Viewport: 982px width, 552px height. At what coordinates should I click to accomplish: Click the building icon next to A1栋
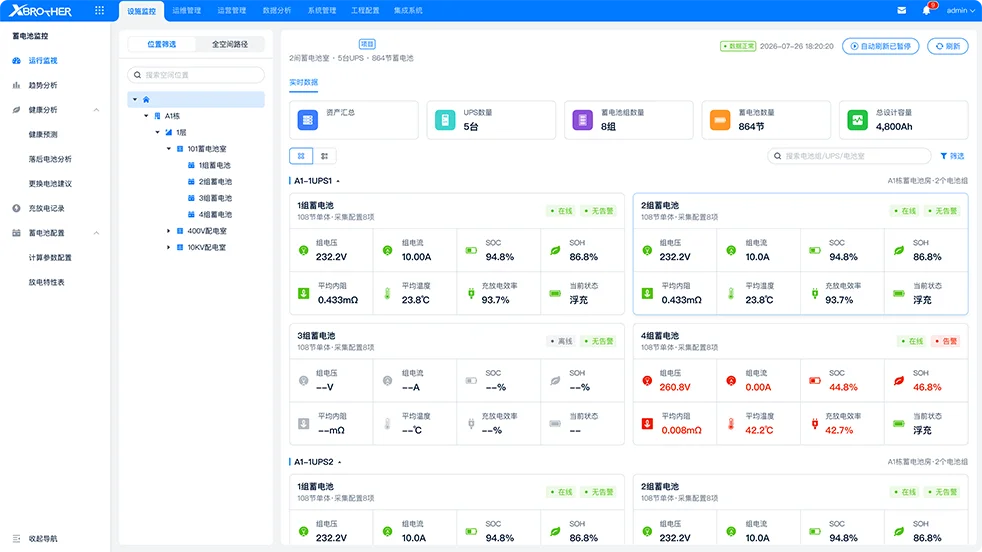tap(157, 116)
